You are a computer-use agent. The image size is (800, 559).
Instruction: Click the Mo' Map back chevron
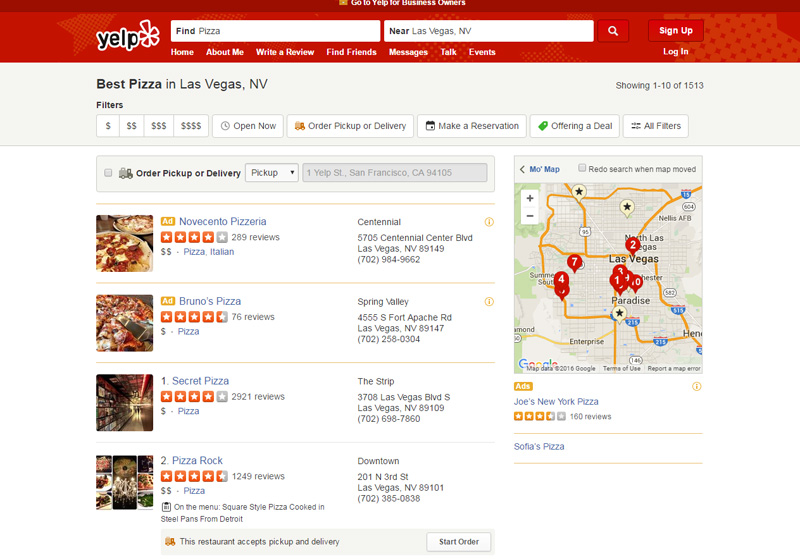[522, 169]
